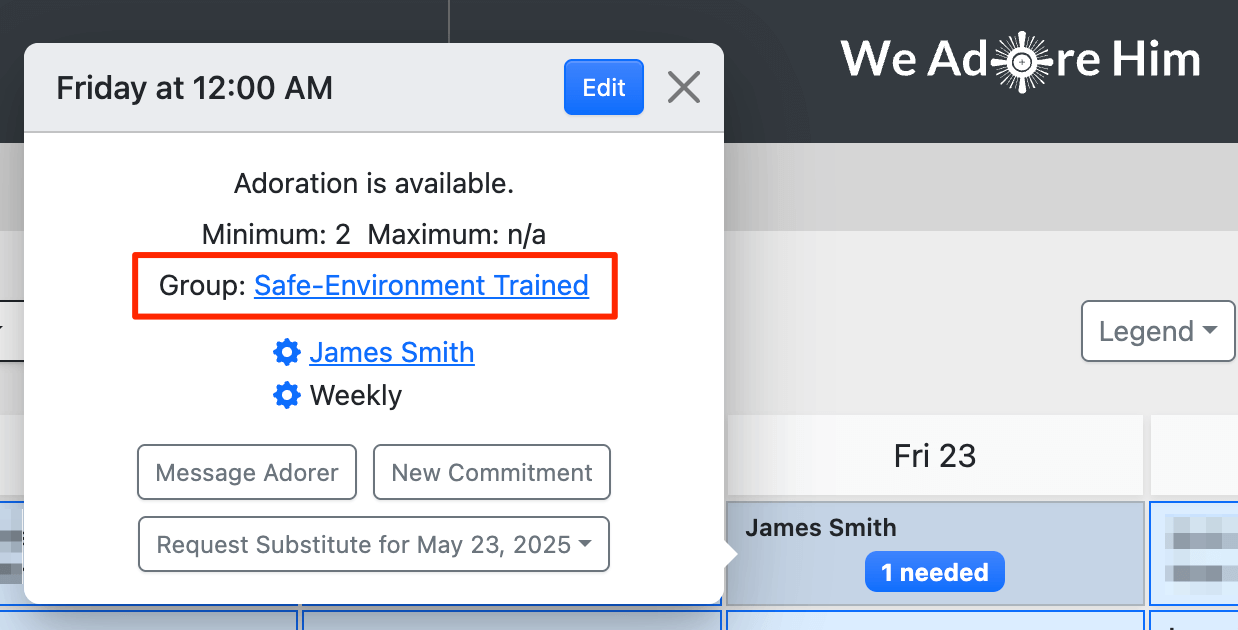This screenshot has width=1238, height=630.
Task: Click the 1 needed badge
Action: 934,573
